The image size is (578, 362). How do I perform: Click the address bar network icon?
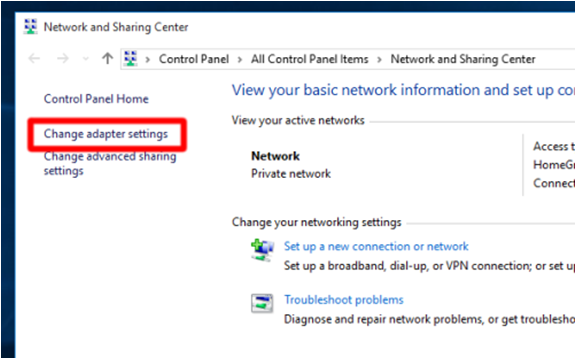[x=130, y=58]
